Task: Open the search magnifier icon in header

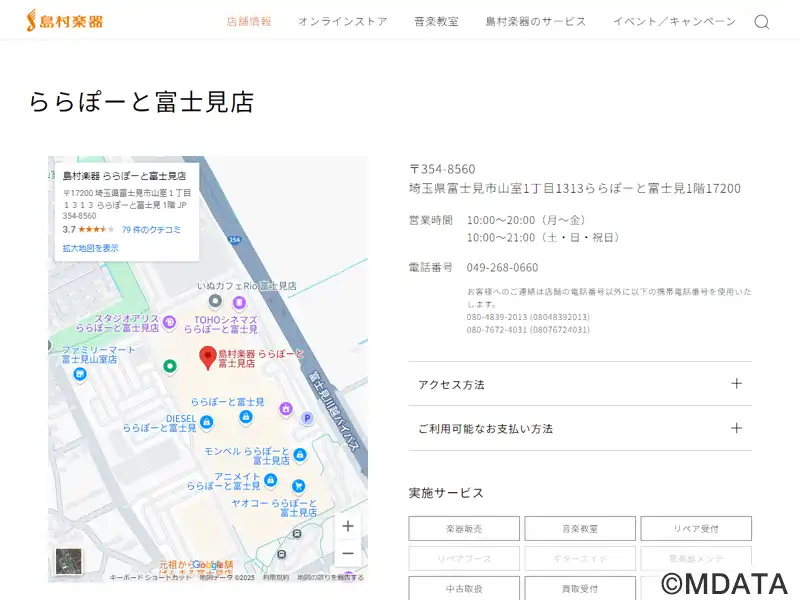Action: click(x=762, y=22)
